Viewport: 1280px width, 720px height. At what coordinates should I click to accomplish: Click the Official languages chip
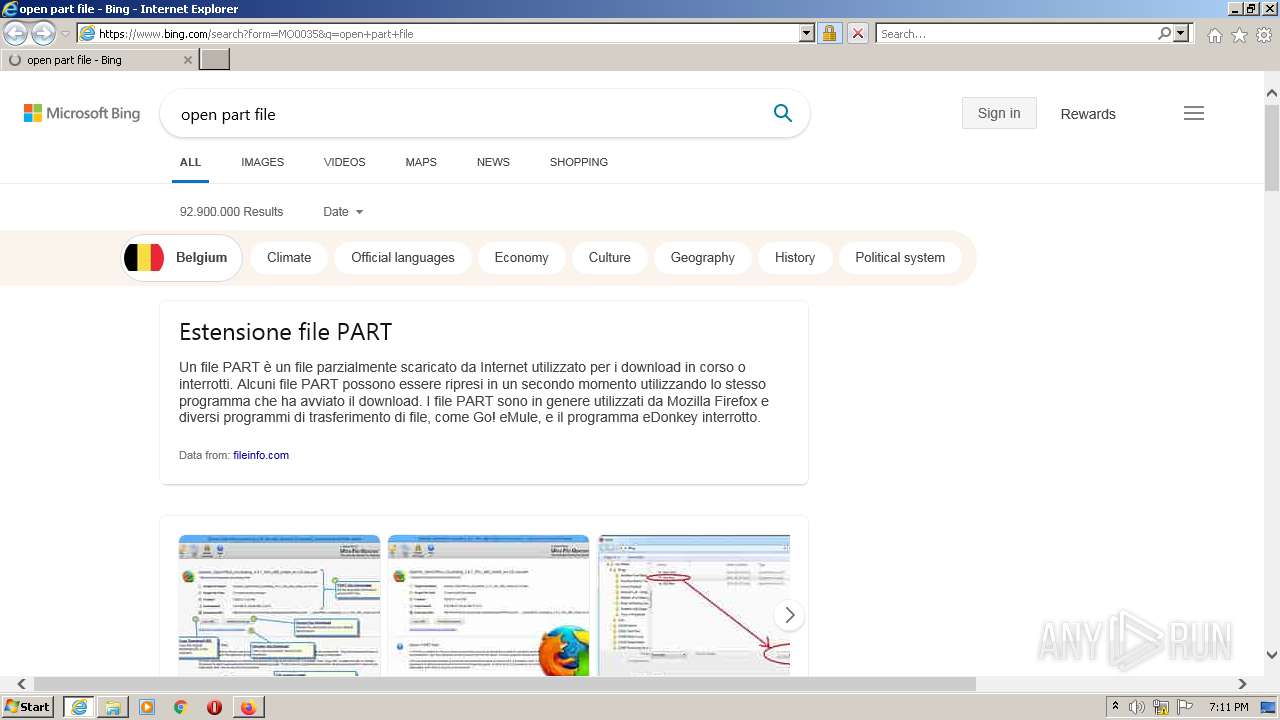pos(403,258)
